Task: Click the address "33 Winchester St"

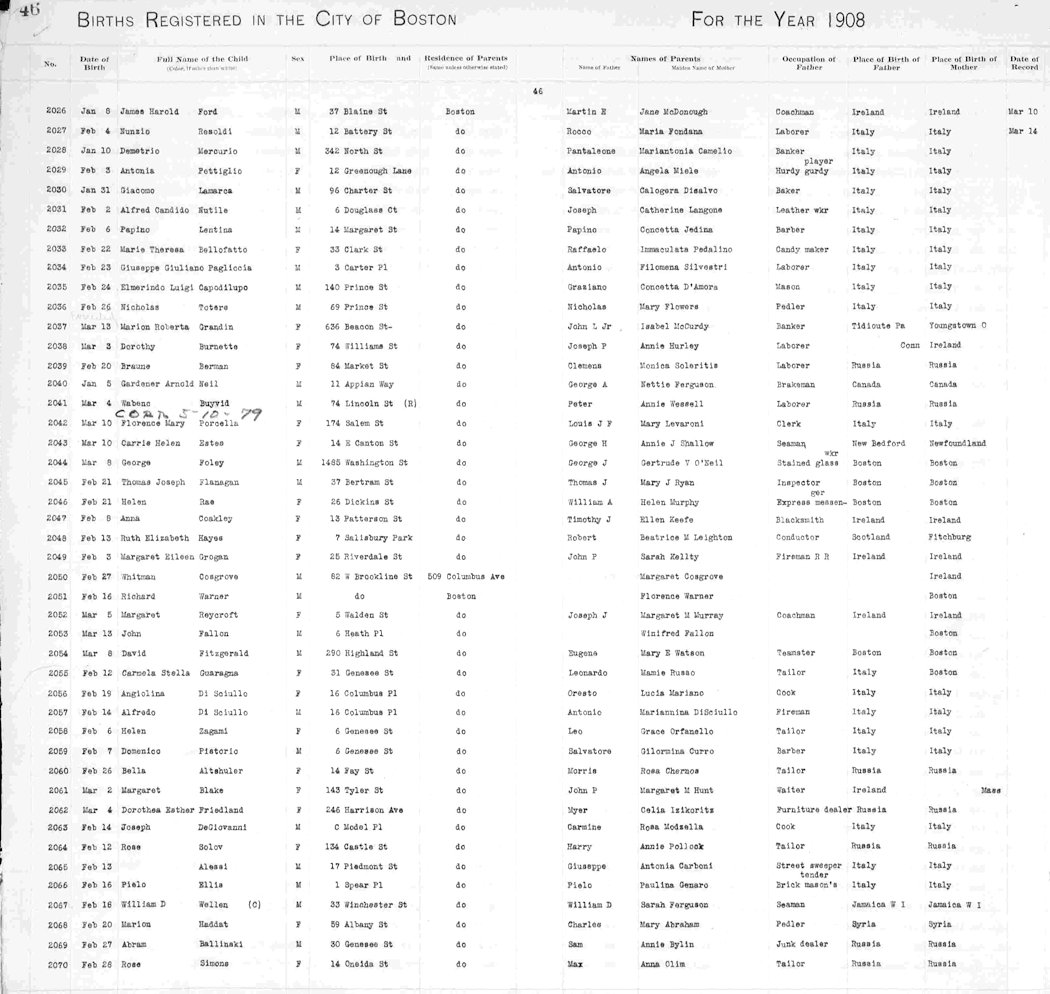Action: 368,905
